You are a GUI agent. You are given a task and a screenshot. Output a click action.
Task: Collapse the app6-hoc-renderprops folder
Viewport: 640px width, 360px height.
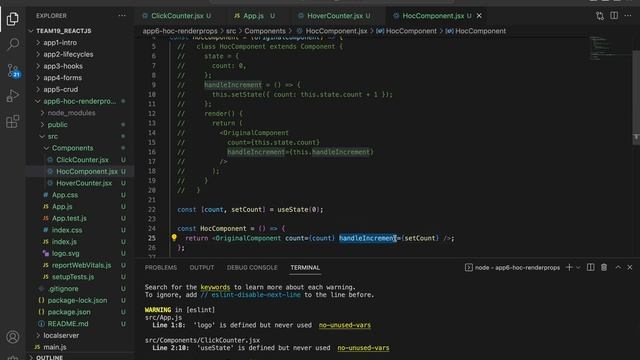pos(80,101)
